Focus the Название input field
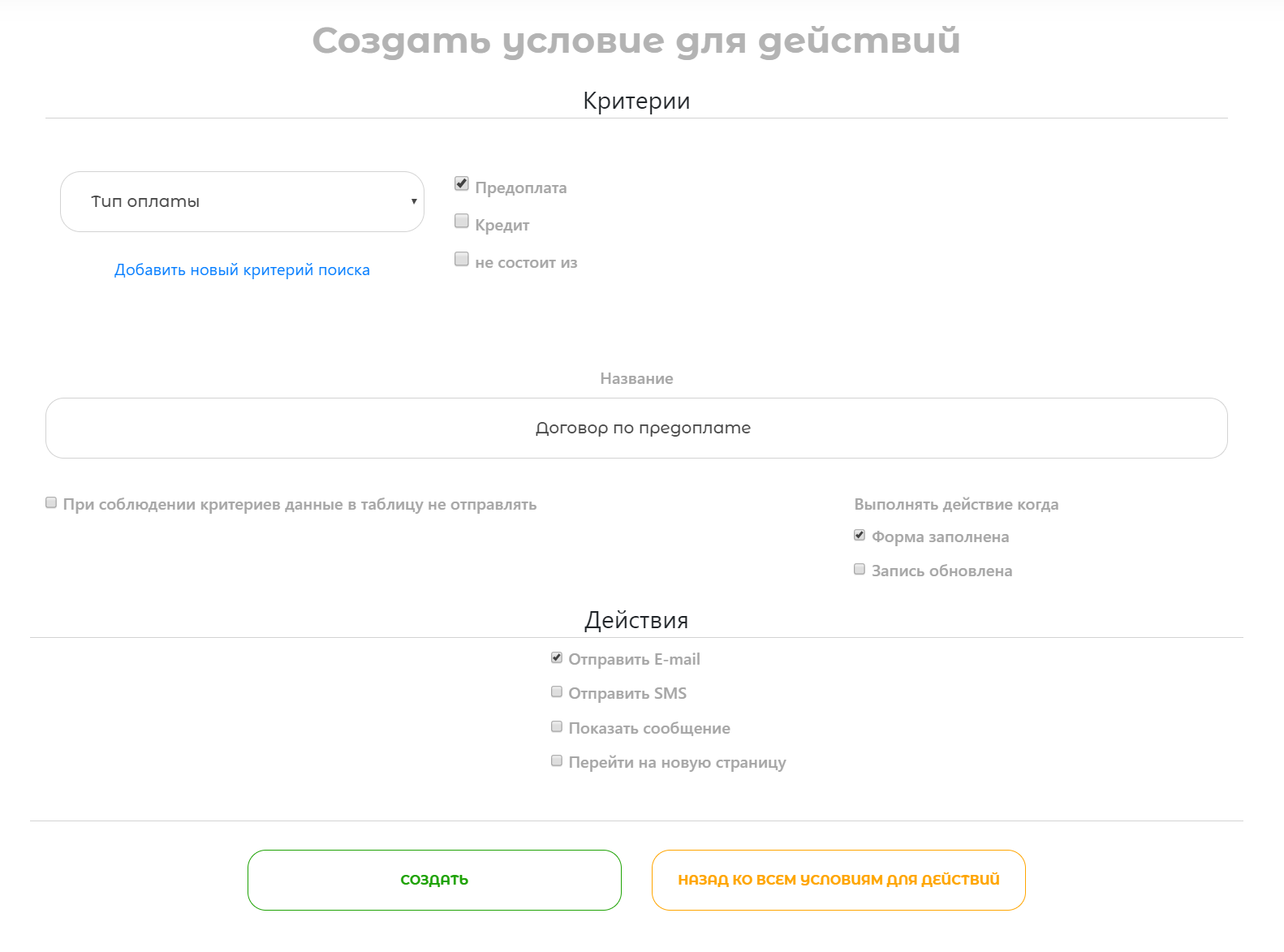 (636, 428)
